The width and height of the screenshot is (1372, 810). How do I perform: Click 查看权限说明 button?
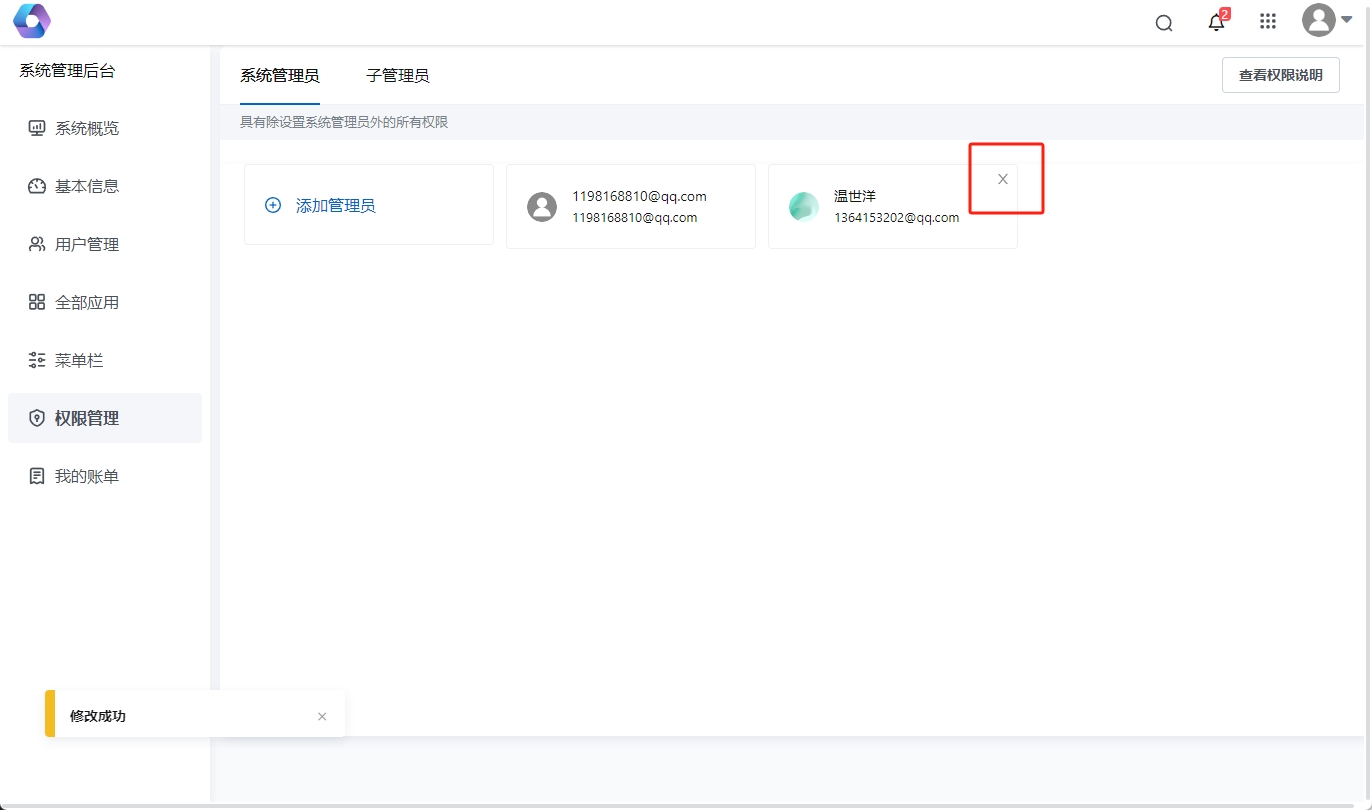(1280, 74)
